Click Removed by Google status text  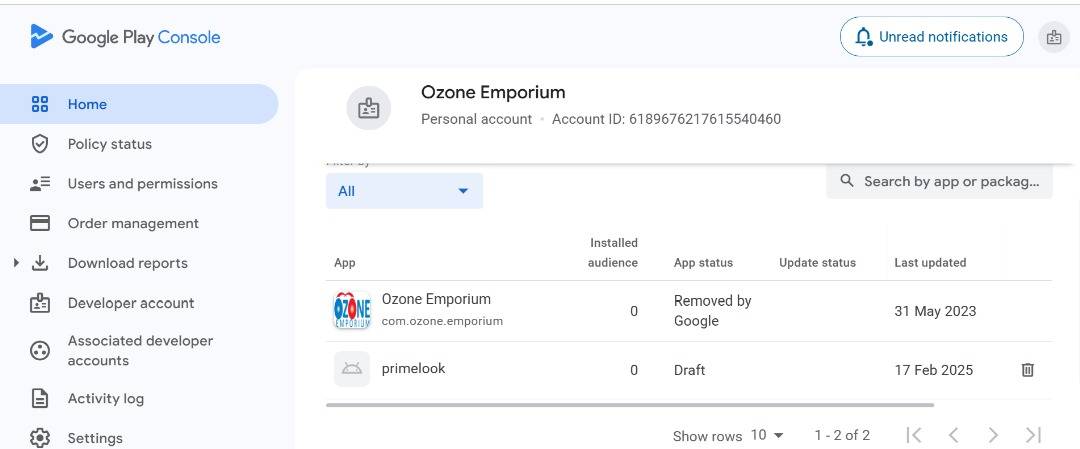coord(712,311)
